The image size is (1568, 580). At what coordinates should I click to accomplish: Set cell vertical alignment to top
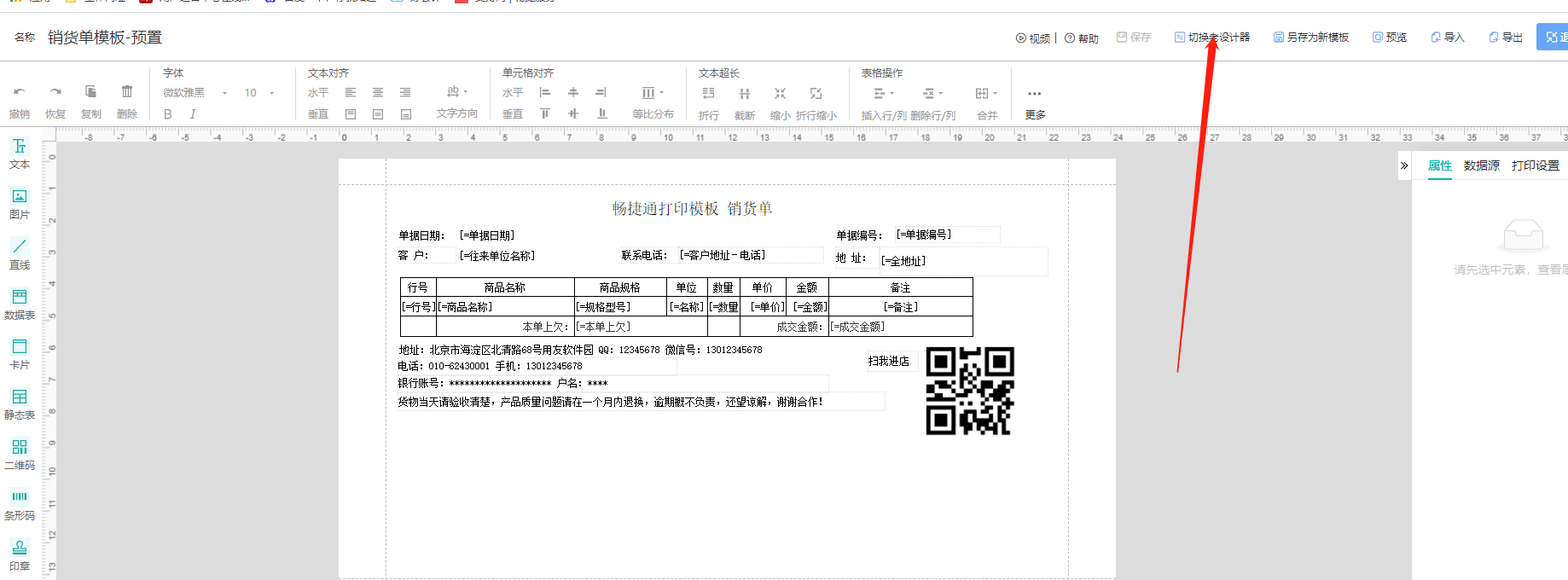click(545, 113)
